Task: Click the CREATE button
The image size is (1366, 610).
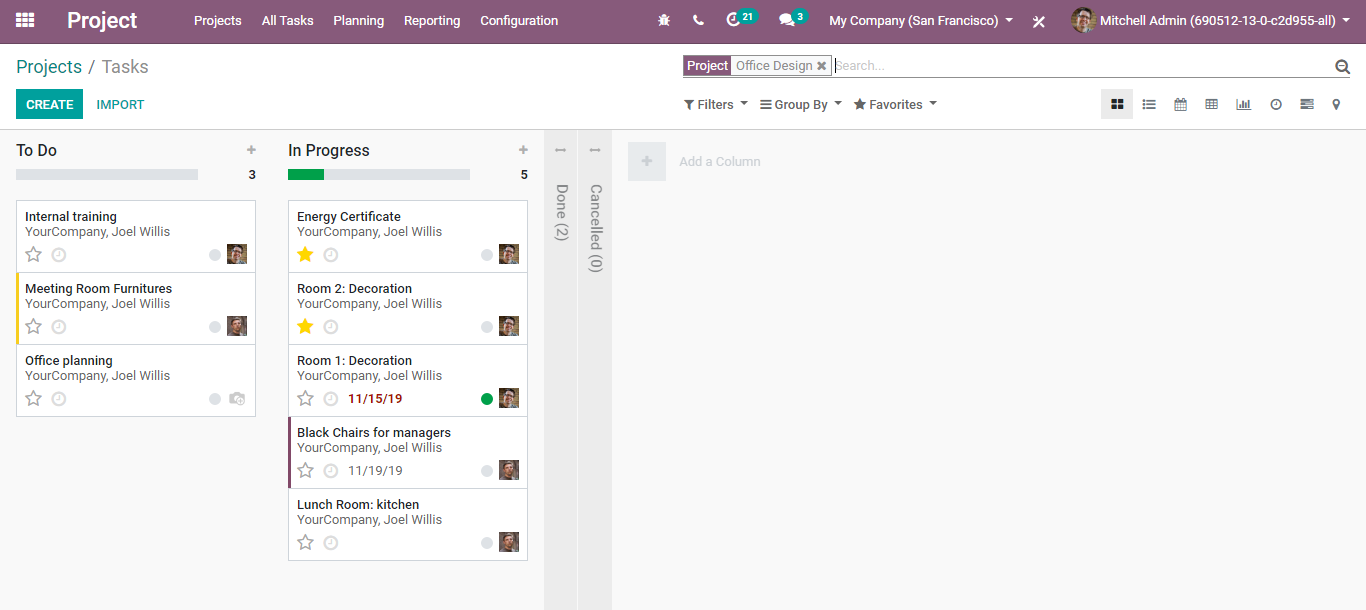Action: (x=49, y=104)
